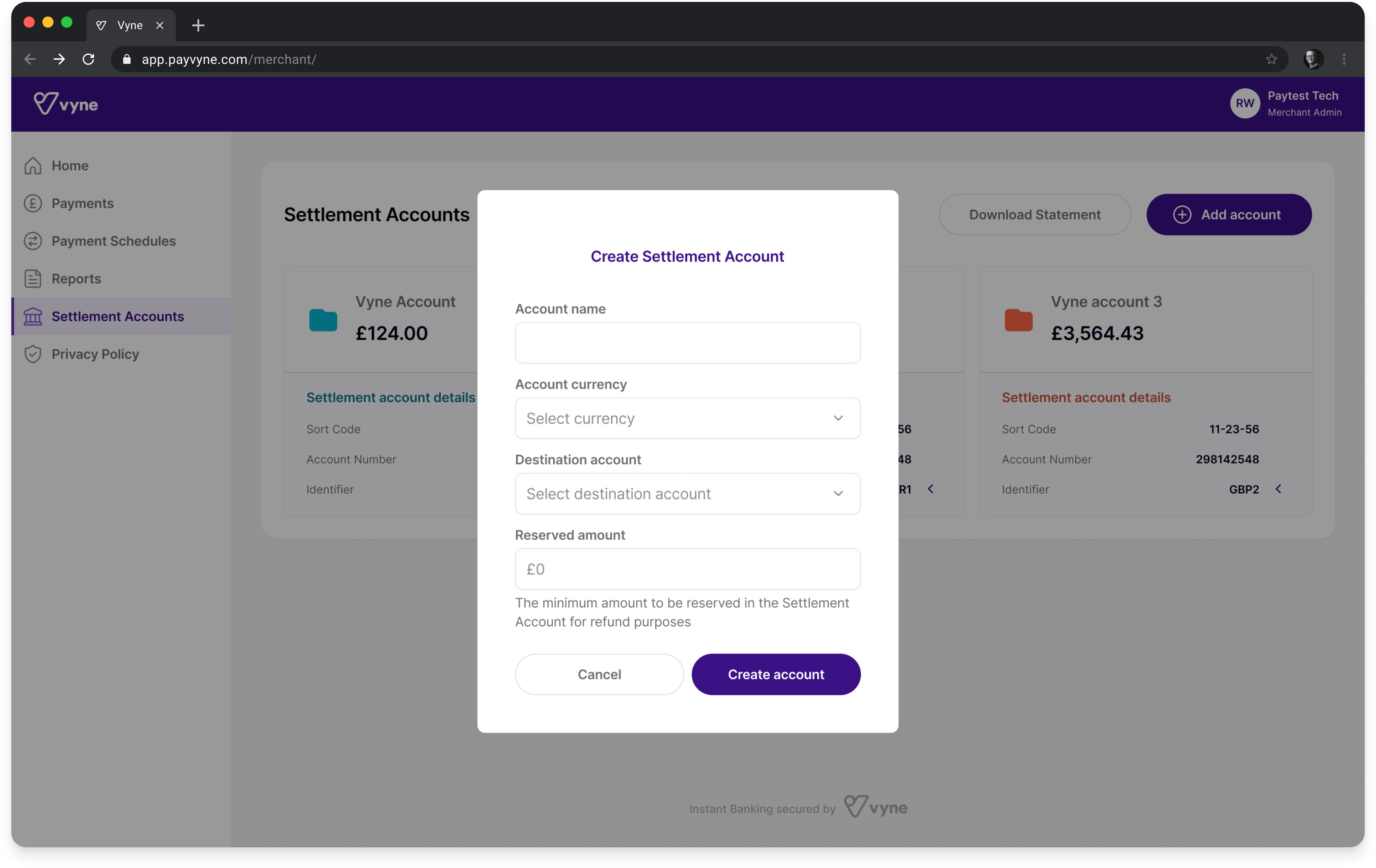The height and width of the screenshot is (868, 1376).
Task: Click the Account name input field
Action: click(x=687, y=343)
